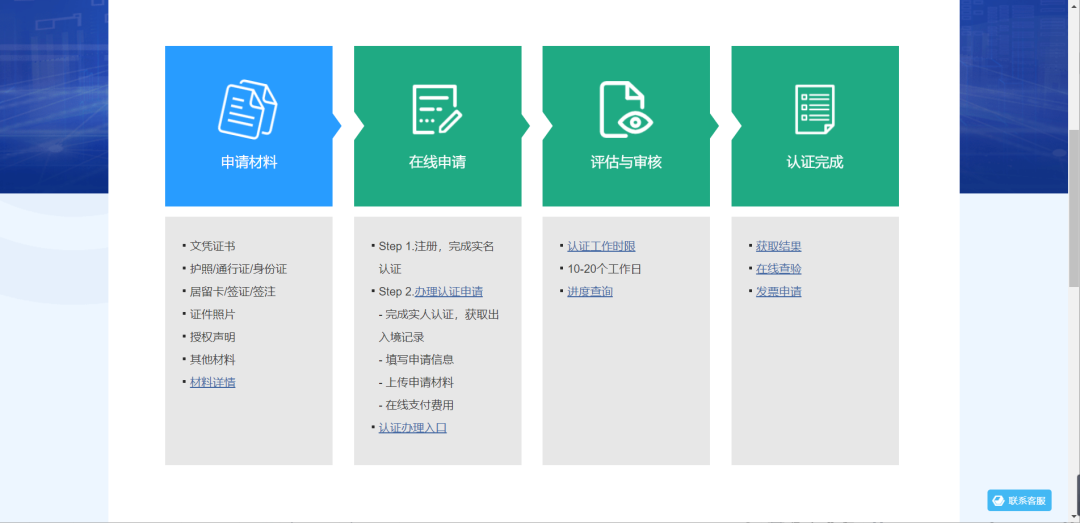Viewport: 1080px width, 523px height.
Task: Click the page vertical scrollbar thumb
Action: 1074,208
